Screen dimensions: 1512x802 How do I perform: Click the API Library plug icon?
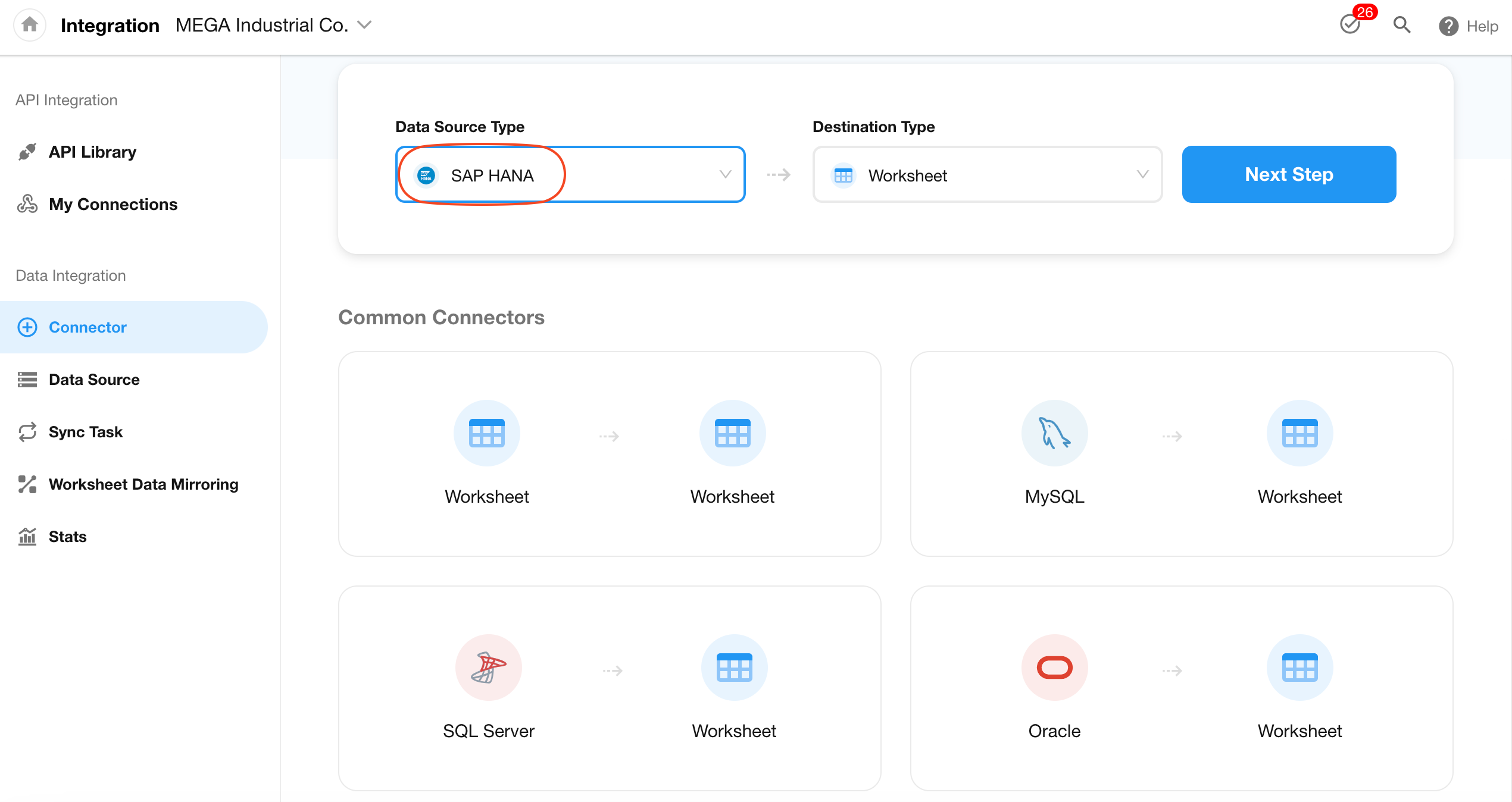[27, 152]
